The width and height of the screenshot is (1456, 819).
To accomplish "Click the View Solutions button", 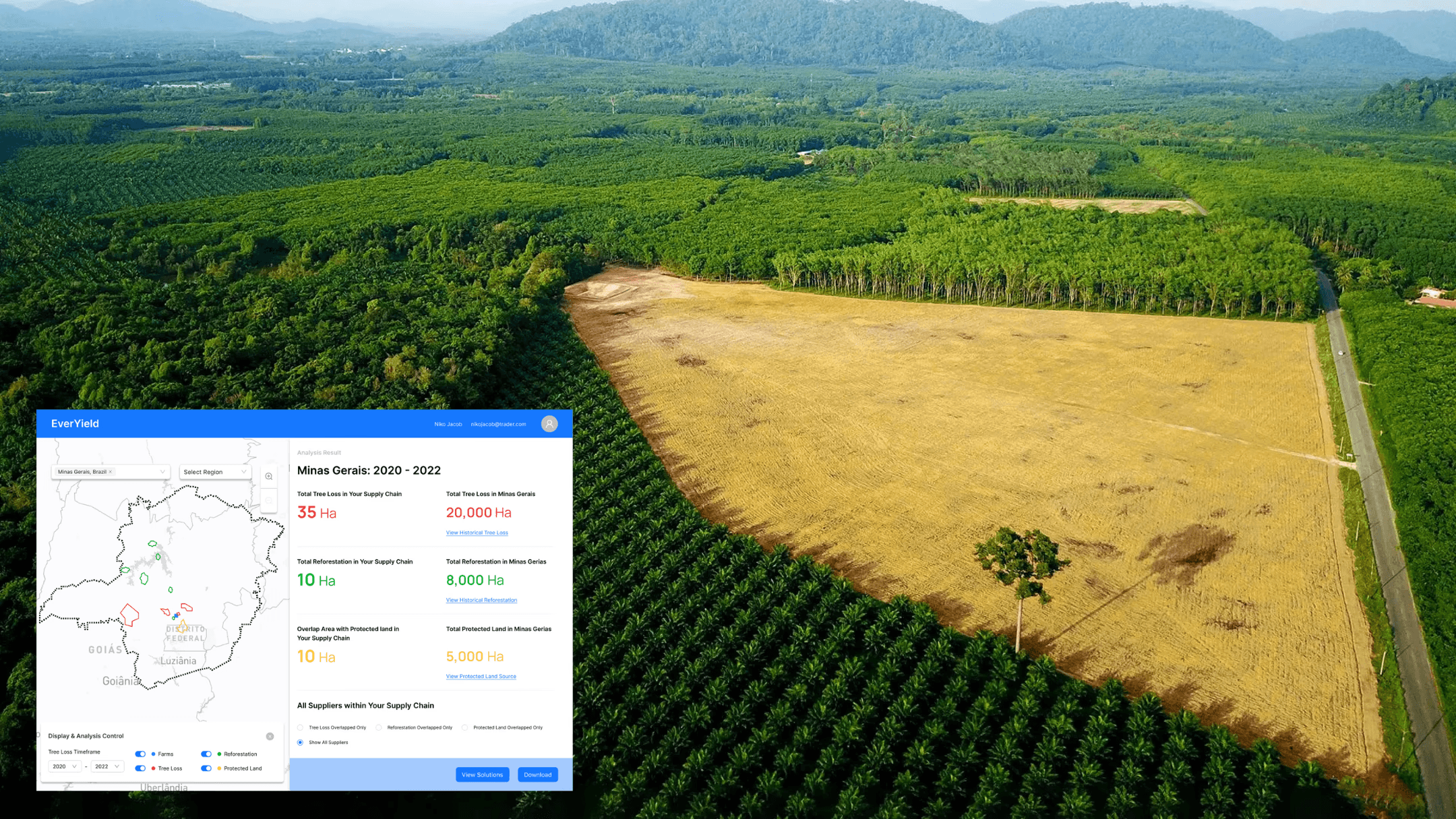I will pos(482,775).
